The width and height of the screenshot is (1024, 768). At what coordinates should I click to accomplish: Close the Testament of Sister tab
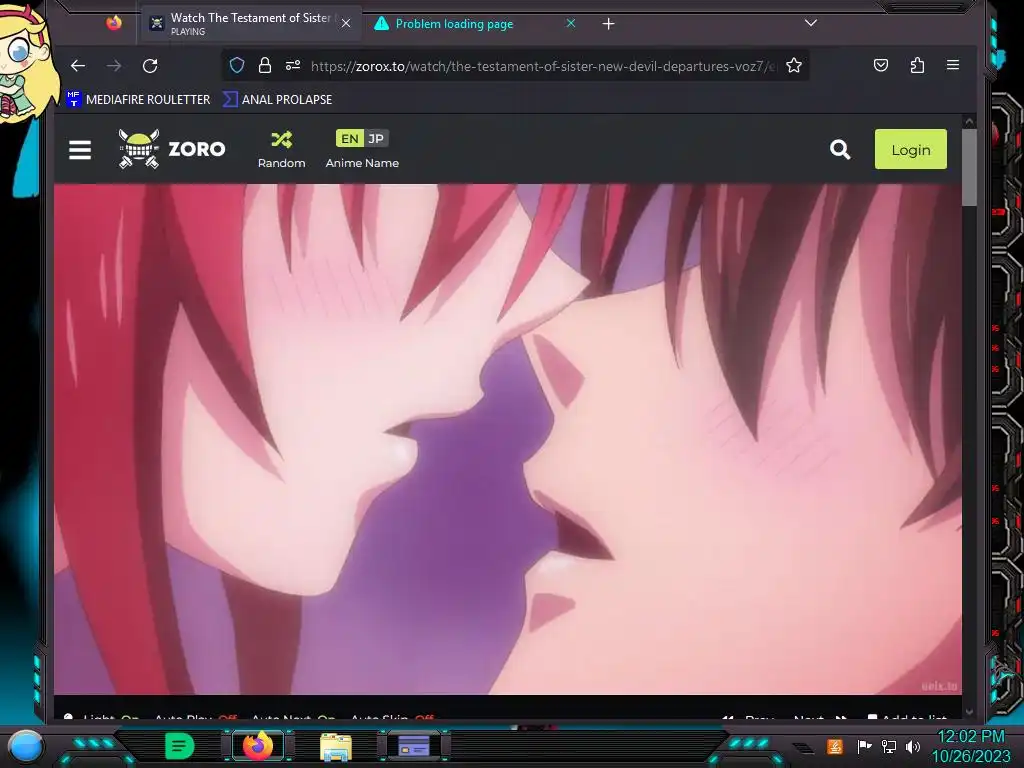pyautogui.click(x=346, y=24)
